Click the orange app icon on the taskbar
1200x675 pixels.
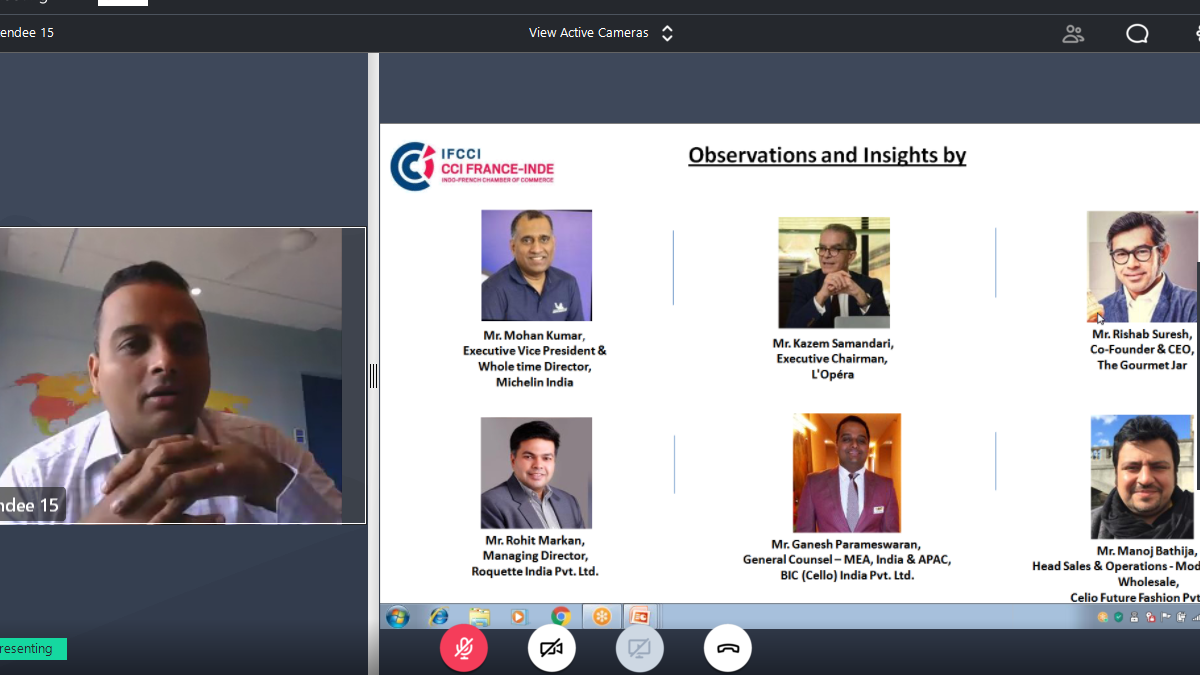point(601,616)
